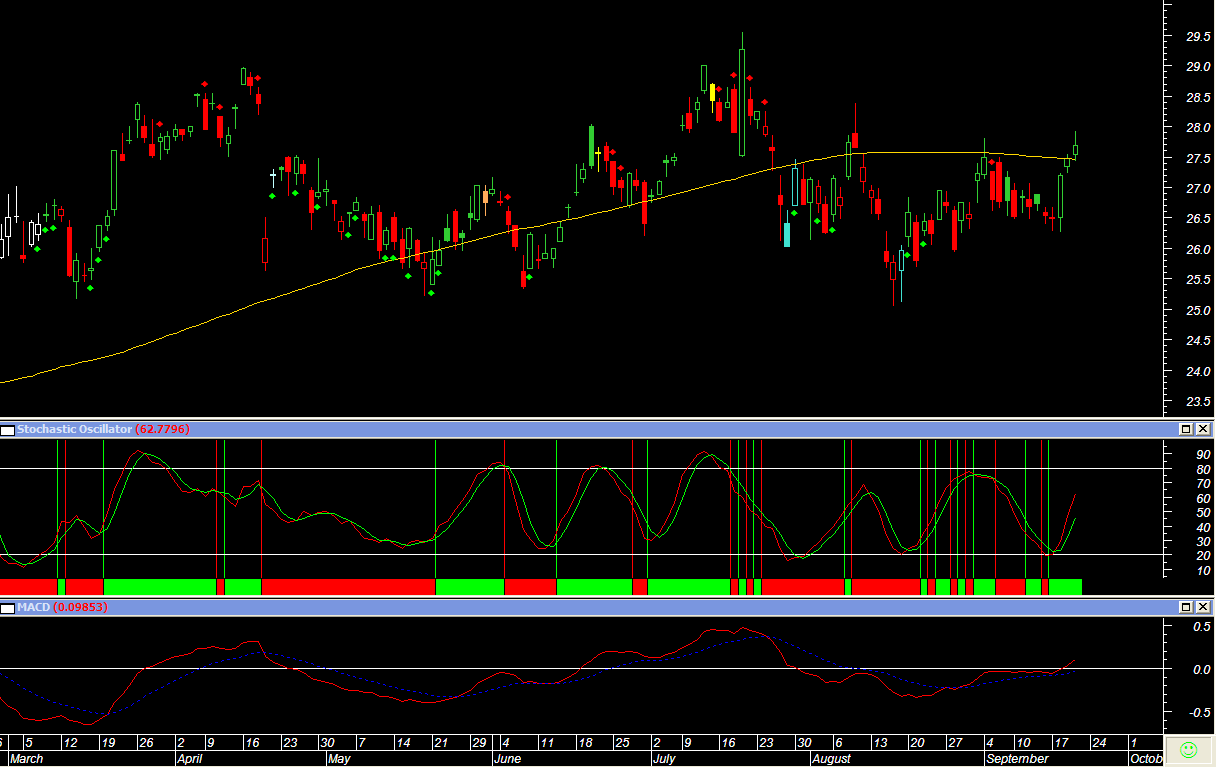Click the May label on date axis
This screenshot has height=767, width=1216.
click(340, 759)
